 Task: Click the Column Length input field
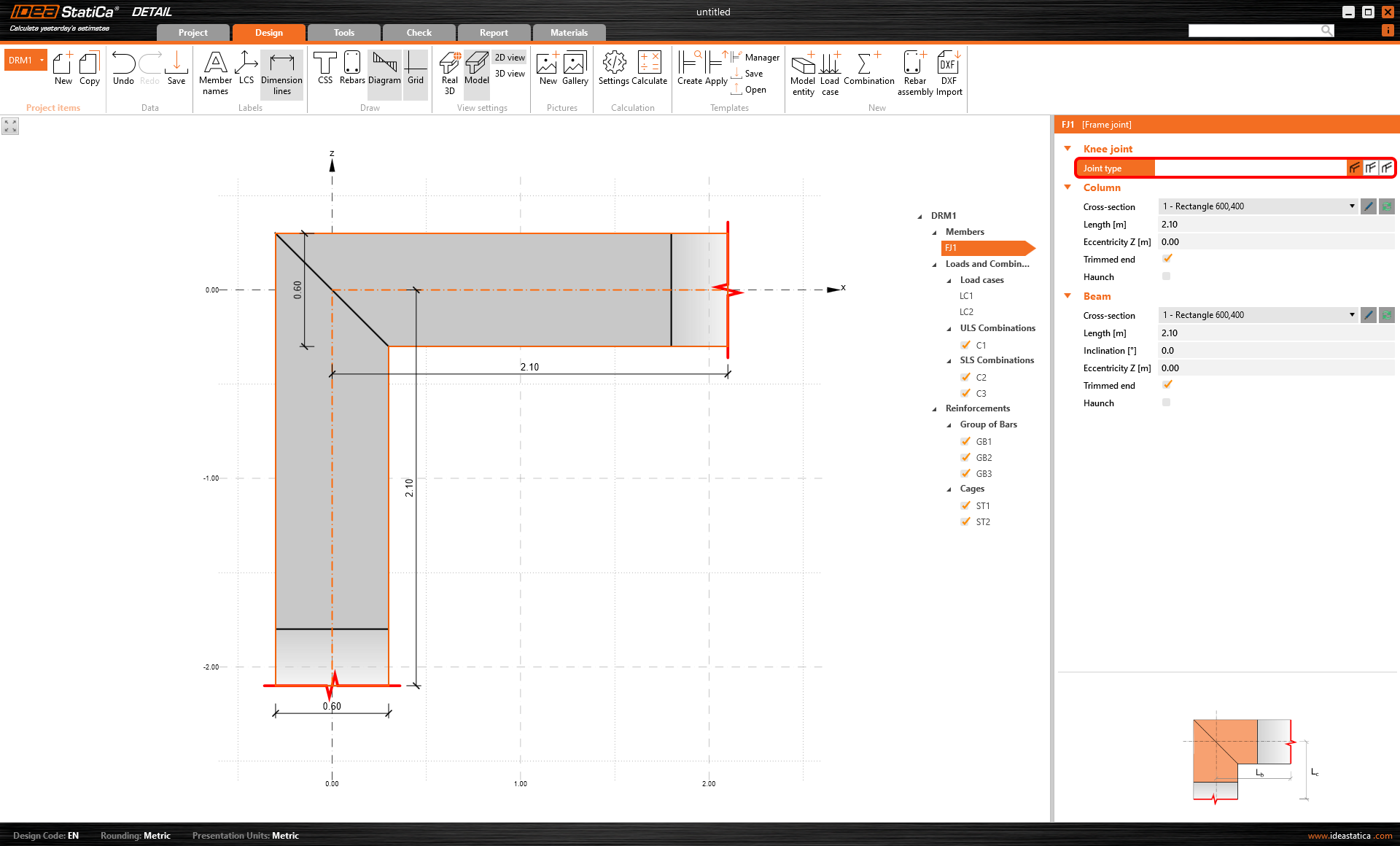[1275, 225]
